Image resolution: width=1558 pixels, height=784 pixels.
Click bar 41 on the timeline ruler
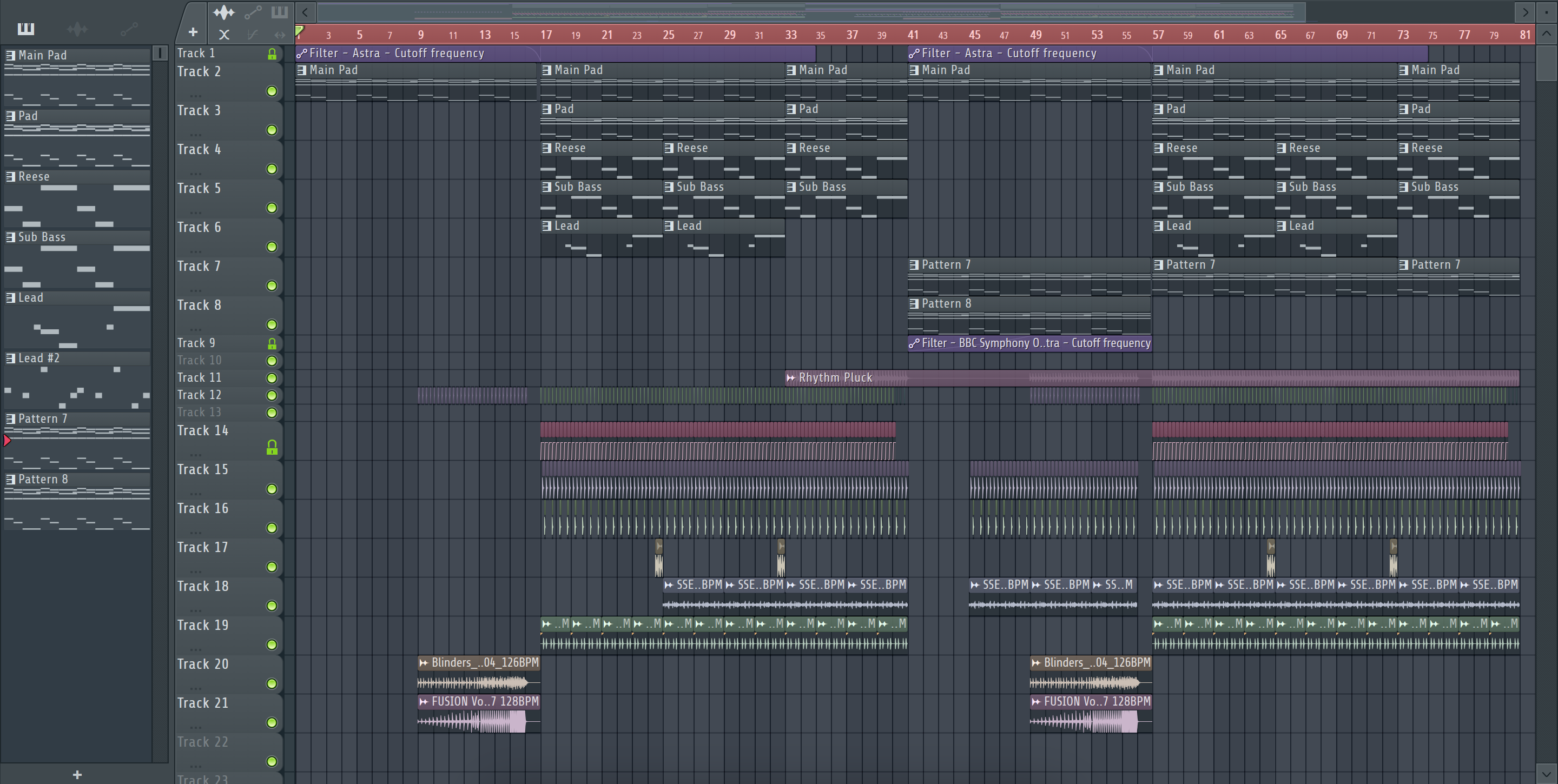pyautogui.click(x=913, y=35)
